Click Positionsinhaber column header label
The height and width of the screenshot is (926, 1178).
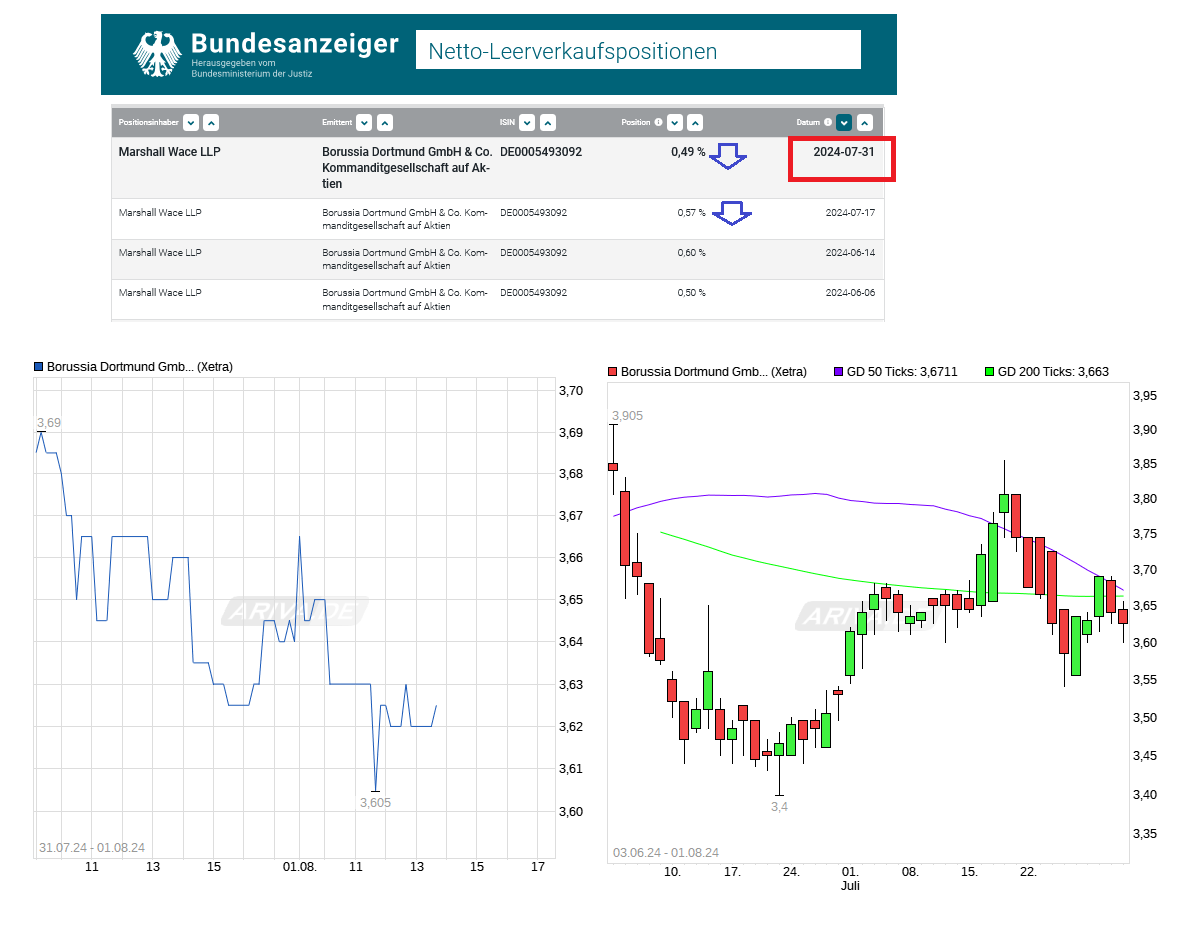[x=149, y=122]
